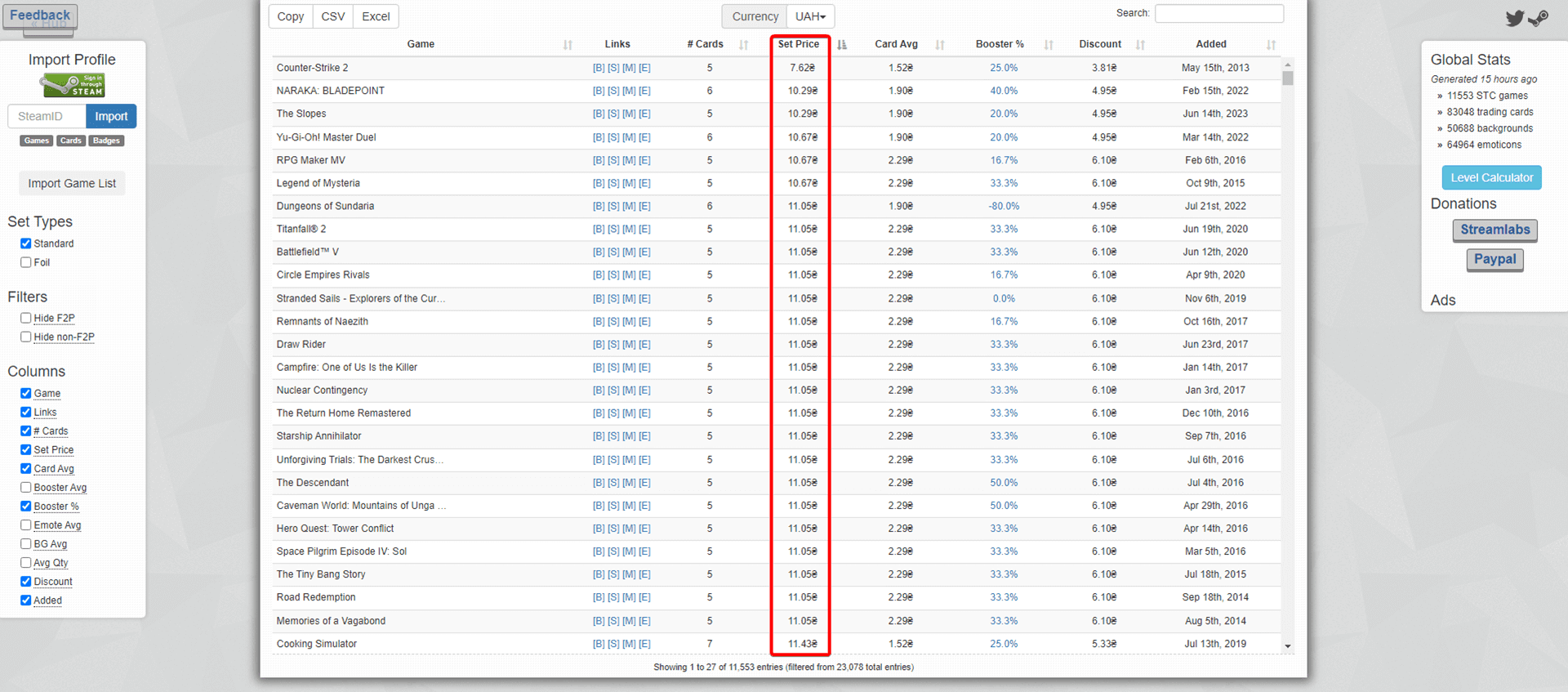Click the Feedback tab
1568x692 pixels.
coord(40,16)
